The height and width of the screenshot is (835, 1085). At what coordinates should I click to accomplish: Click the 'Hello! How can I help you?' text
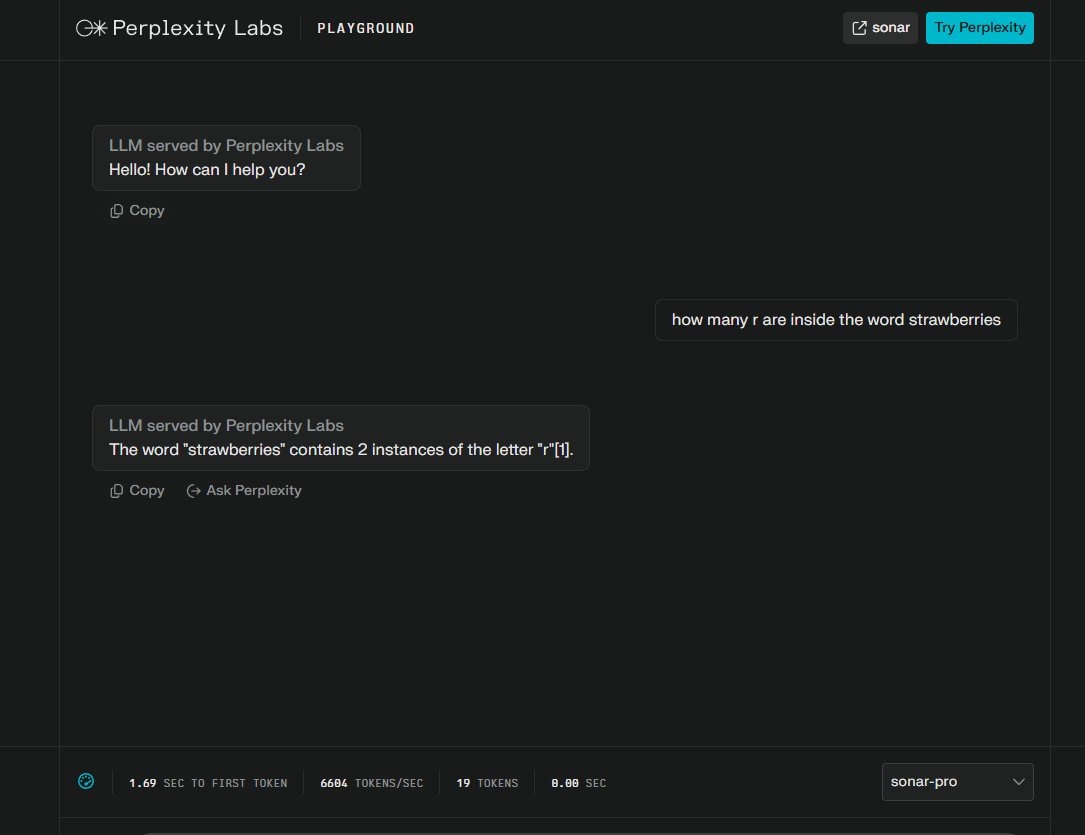(x=207, y=169)
